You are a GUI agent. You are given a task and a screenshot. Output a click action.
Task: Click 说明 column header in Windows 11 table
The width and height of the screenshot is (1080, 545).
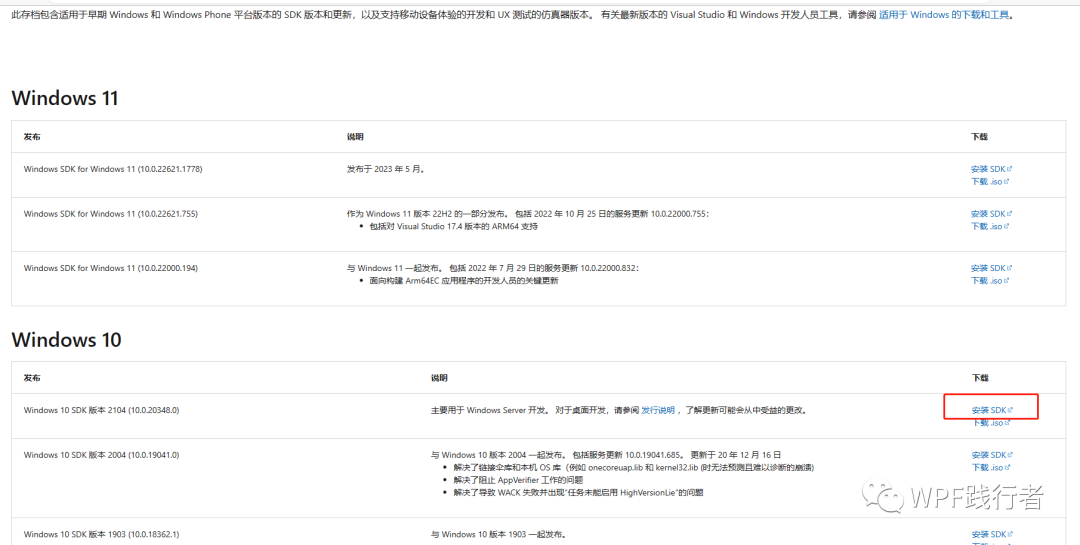coord(355,137)
